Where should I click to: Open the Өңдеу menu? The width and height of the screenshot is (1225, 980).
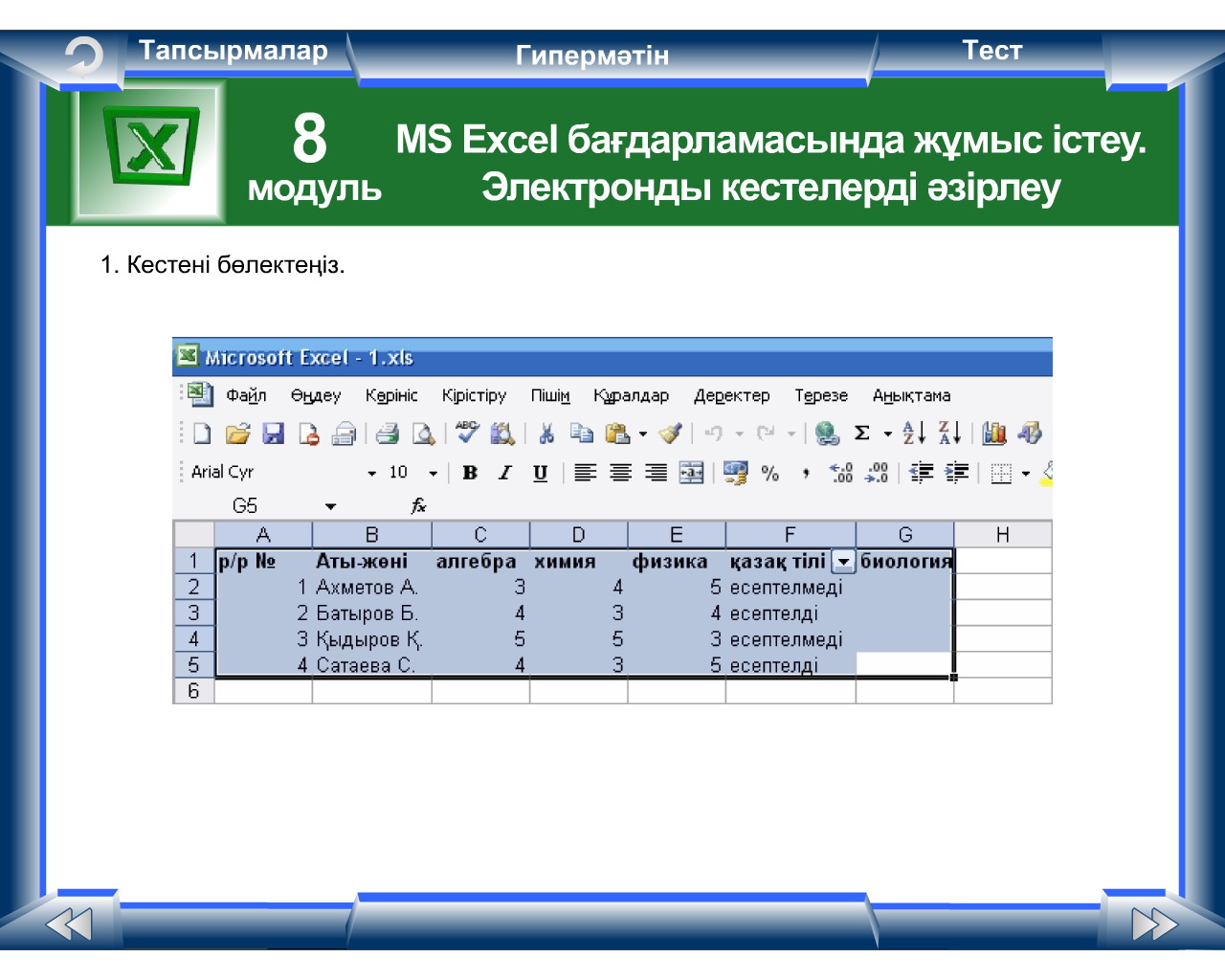coord(316,395)
